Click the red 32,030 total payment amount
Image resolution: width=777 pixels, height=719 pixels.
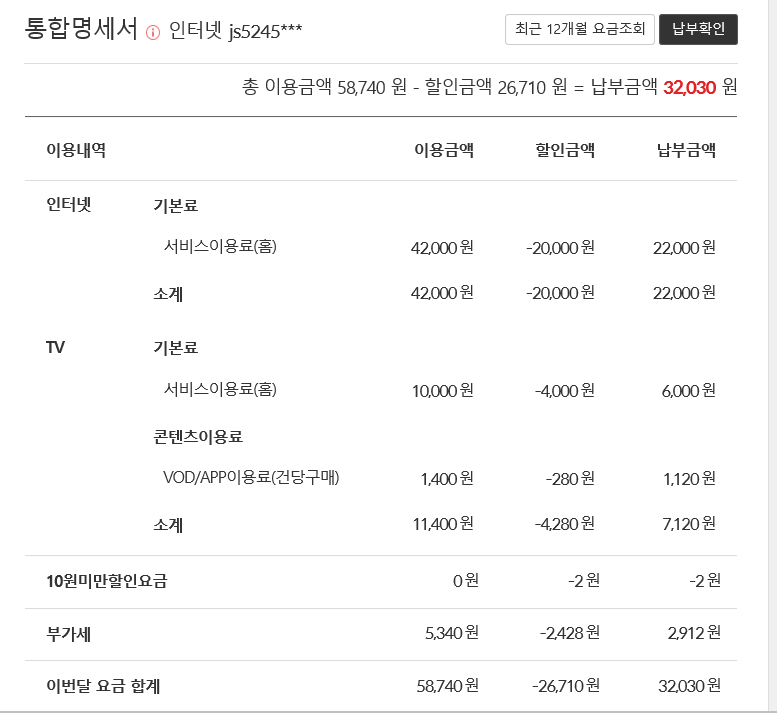689,87
